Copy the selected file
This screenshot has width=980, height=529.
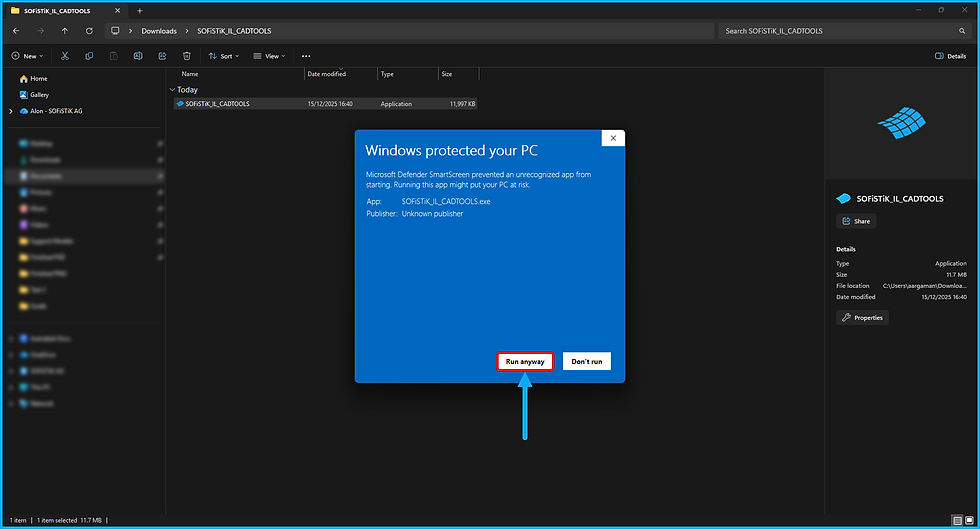coord(89,56)
